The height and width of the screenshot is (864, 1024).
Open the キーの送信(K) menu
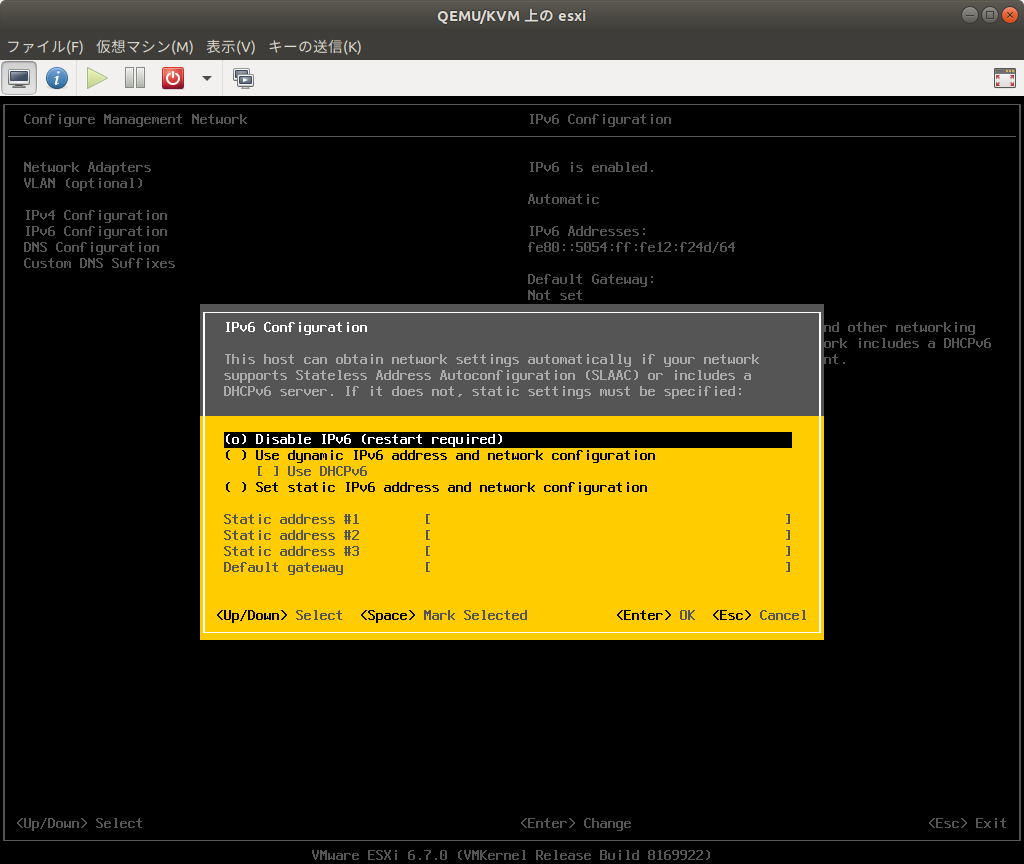pos(315,46)
